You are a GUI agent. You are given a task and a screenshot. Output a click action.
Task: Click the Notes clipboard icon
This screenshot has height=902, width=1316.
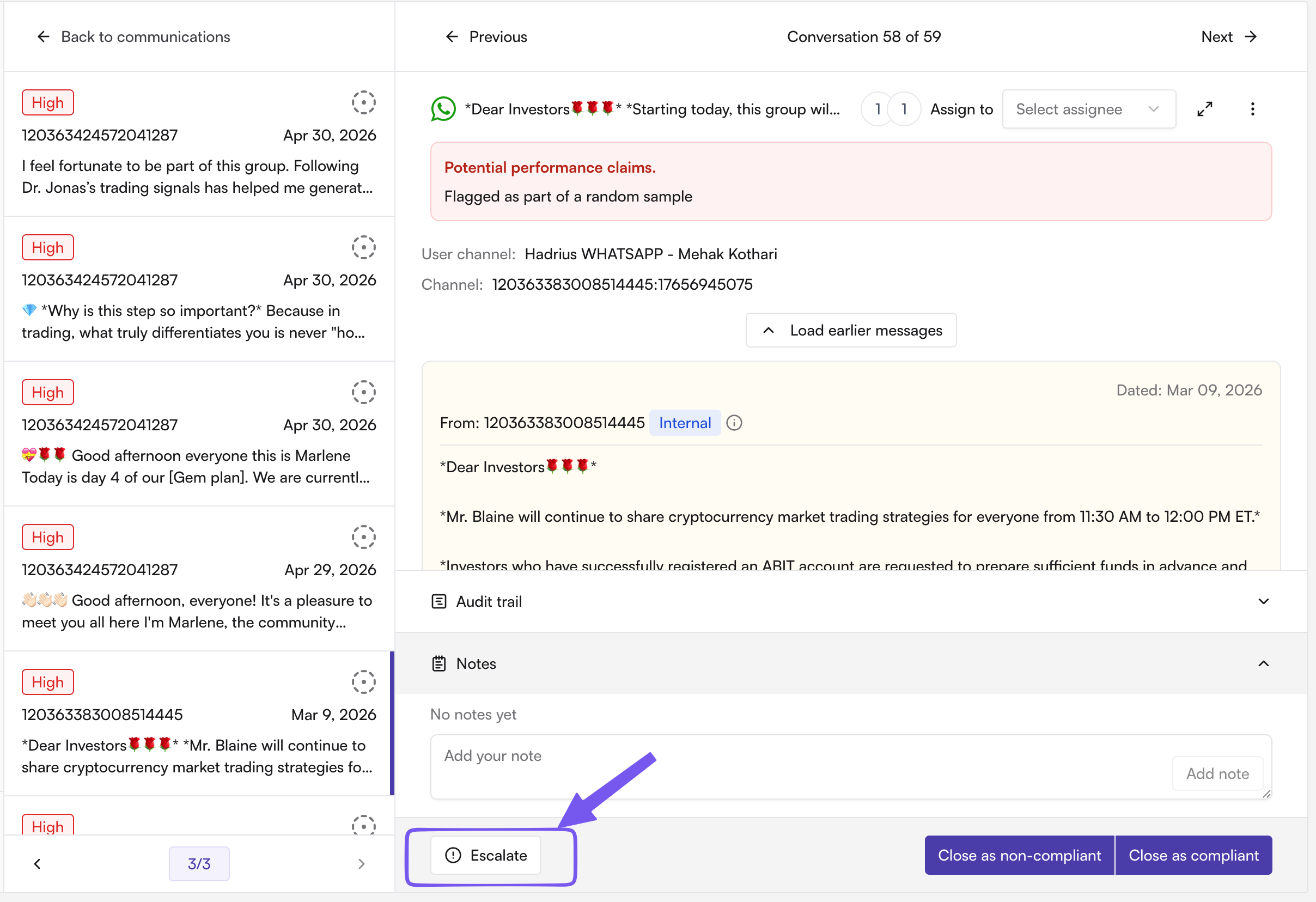point(439,663)
